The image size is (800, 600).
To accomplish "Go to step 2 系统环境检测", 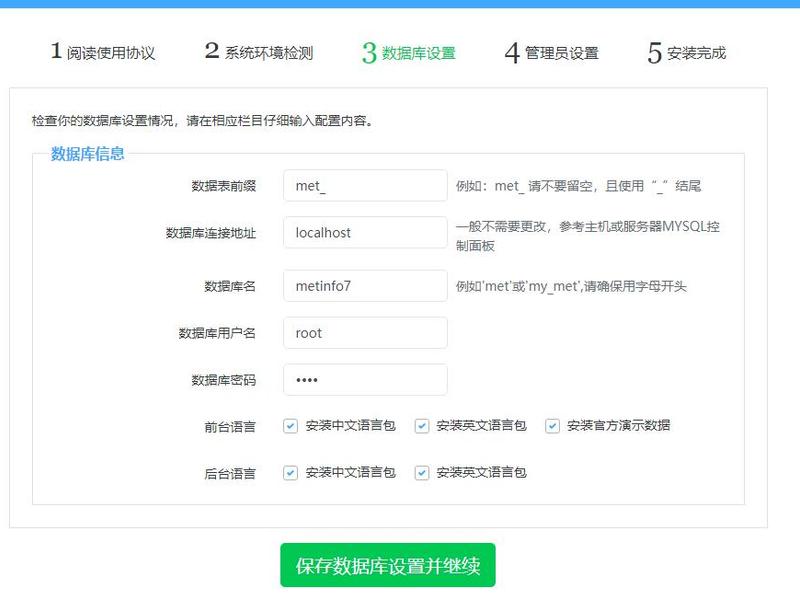I will tap(259, 52).
